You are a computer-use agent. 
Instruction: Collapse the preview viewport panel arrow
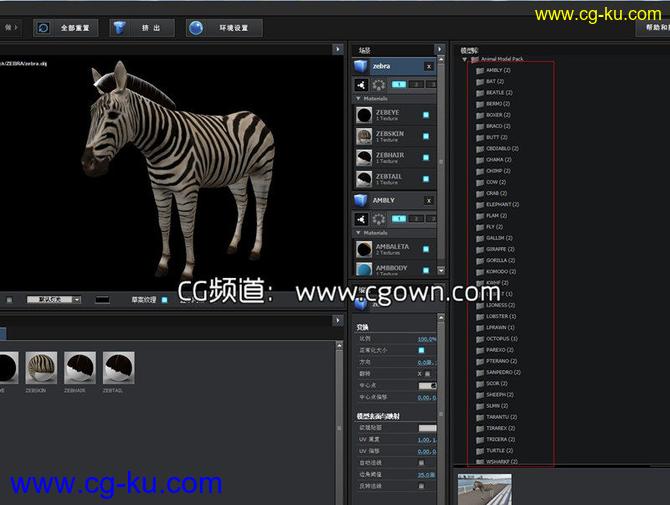coord(338,49)
